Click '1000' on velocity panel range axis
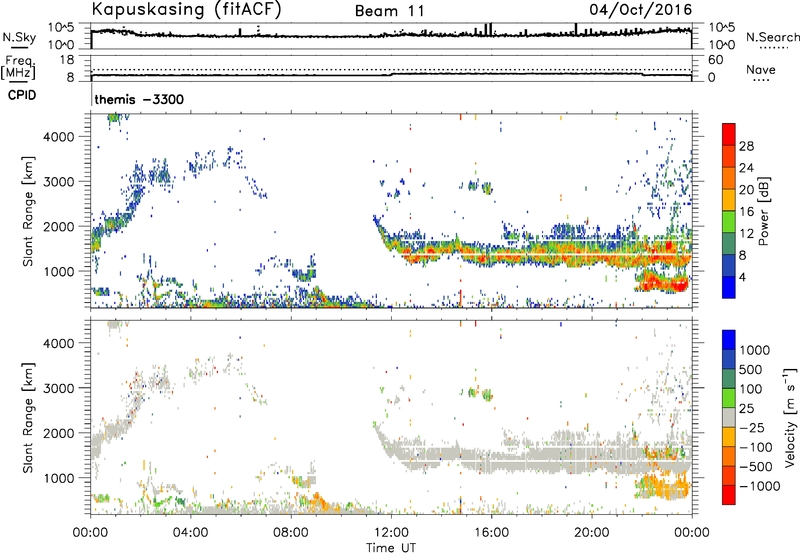This screenshot has width=800, height=554. tap(59, 478)
